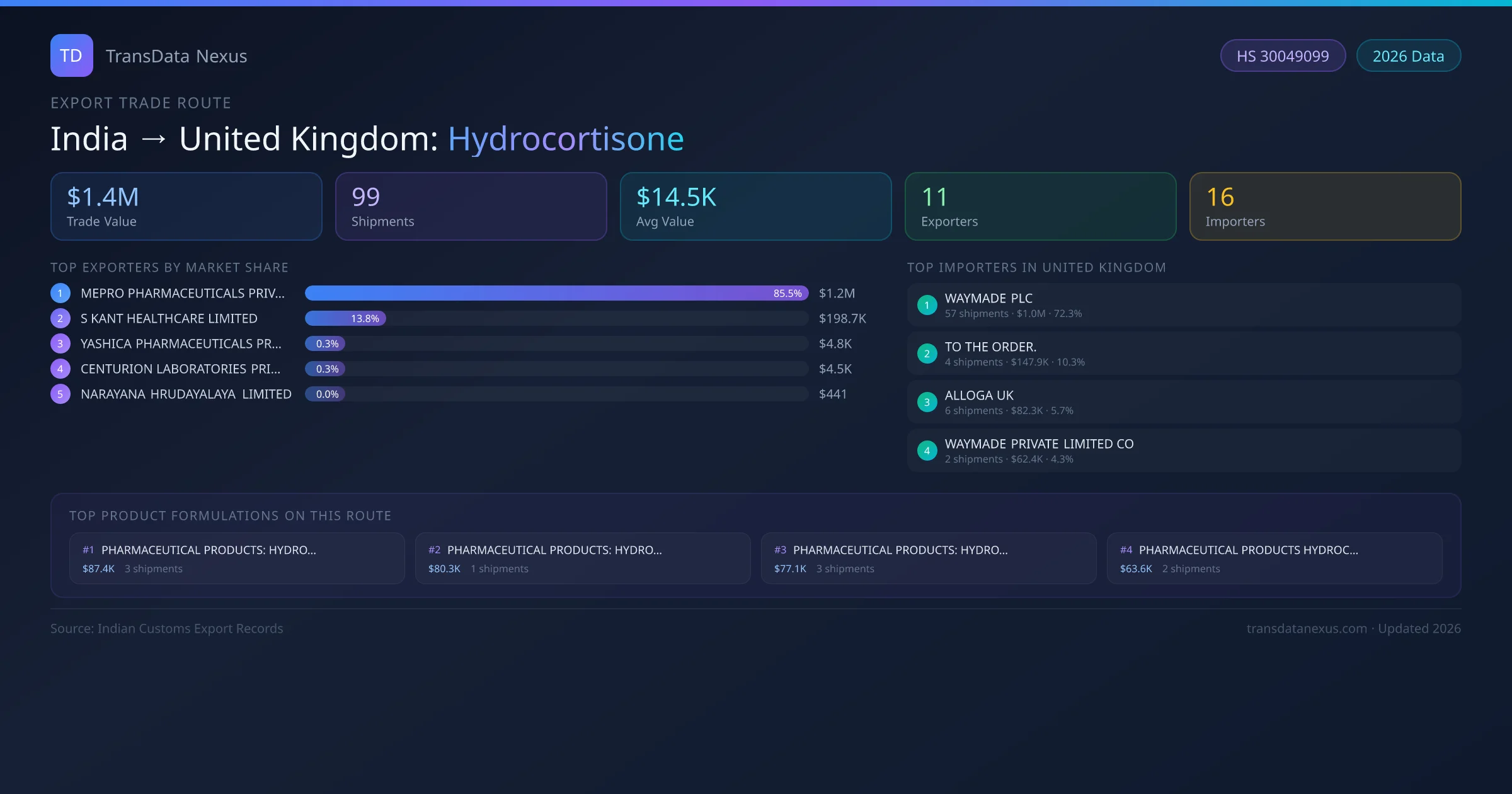1512x794 pixels.
Task: Click the rank 1 badge for Mepro Pharmaceuticals
Action: 60,293
